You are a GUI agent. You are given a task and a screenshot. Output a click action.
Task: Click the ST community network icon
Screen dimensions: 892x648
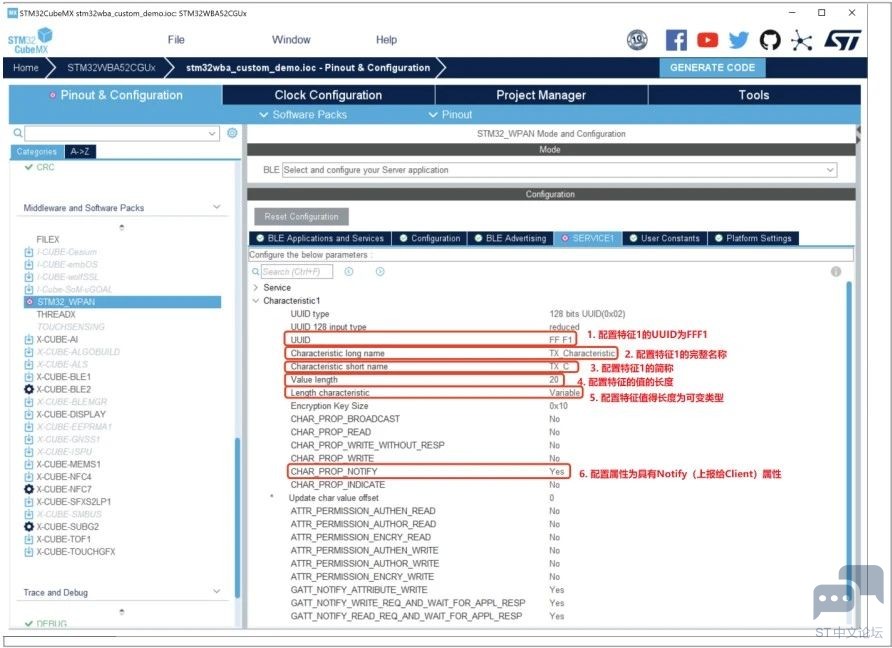point(801,40)
